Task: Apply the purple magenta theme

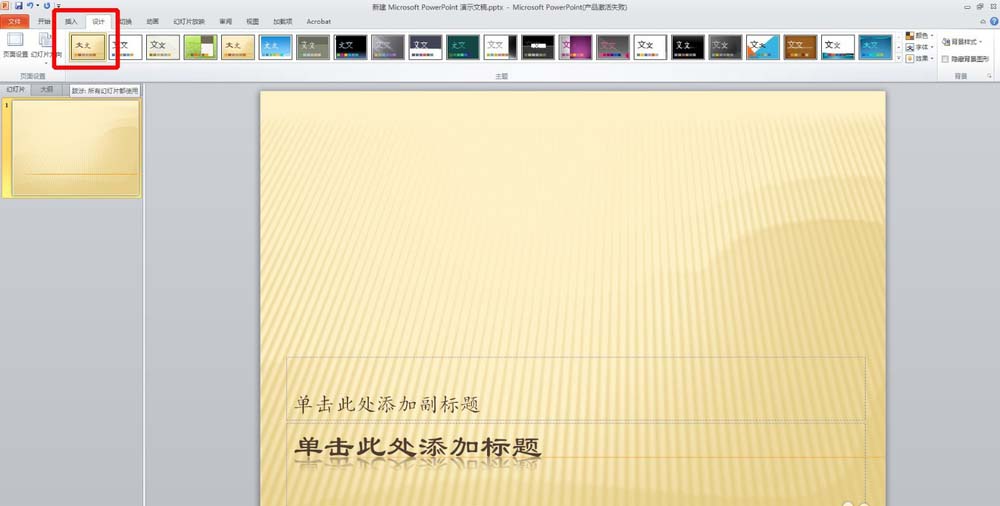Action: 575,47
